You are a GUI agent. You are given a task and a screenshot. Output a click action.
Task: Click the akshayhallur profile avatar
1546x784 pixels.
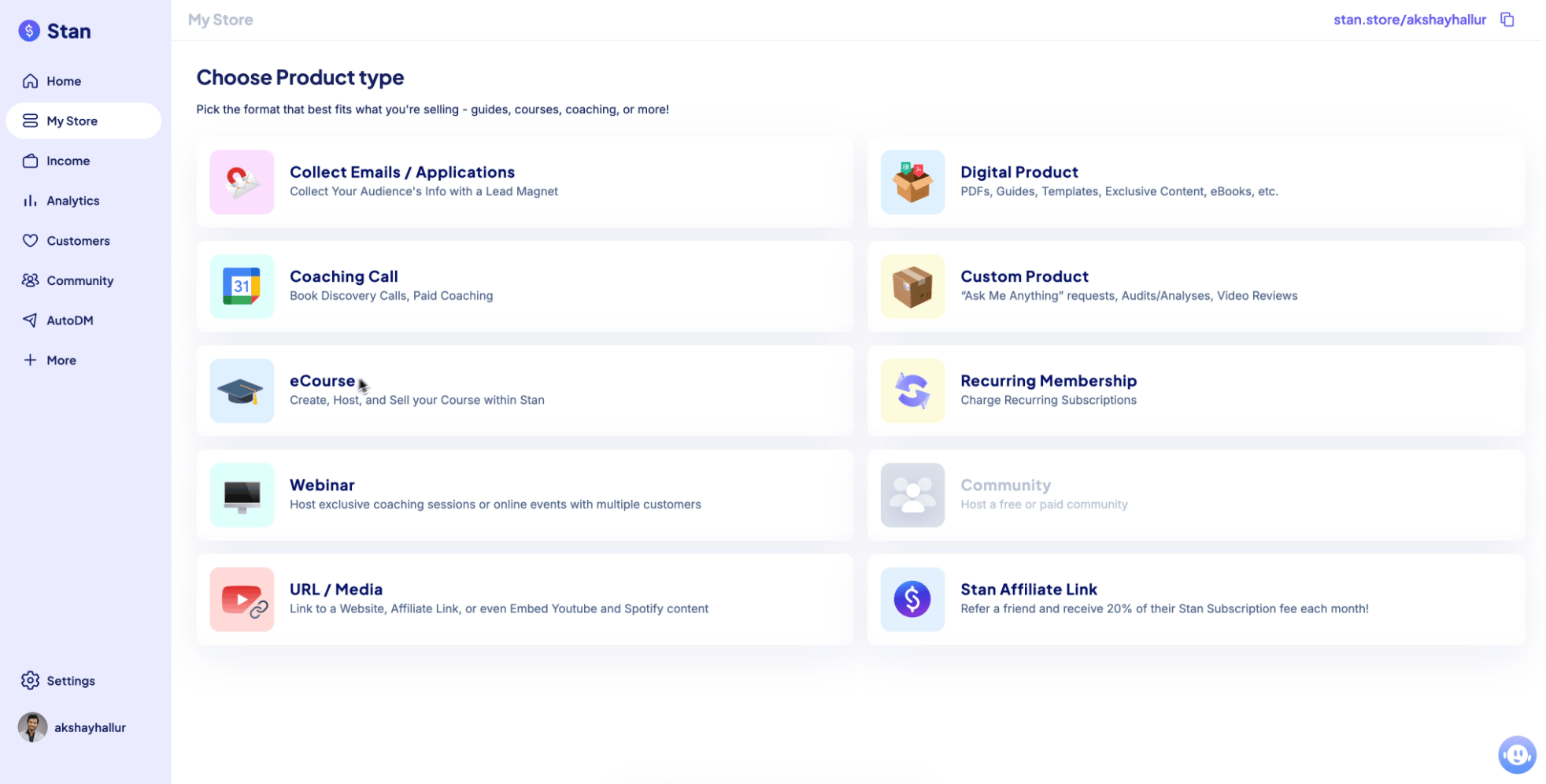coord(32,727)
